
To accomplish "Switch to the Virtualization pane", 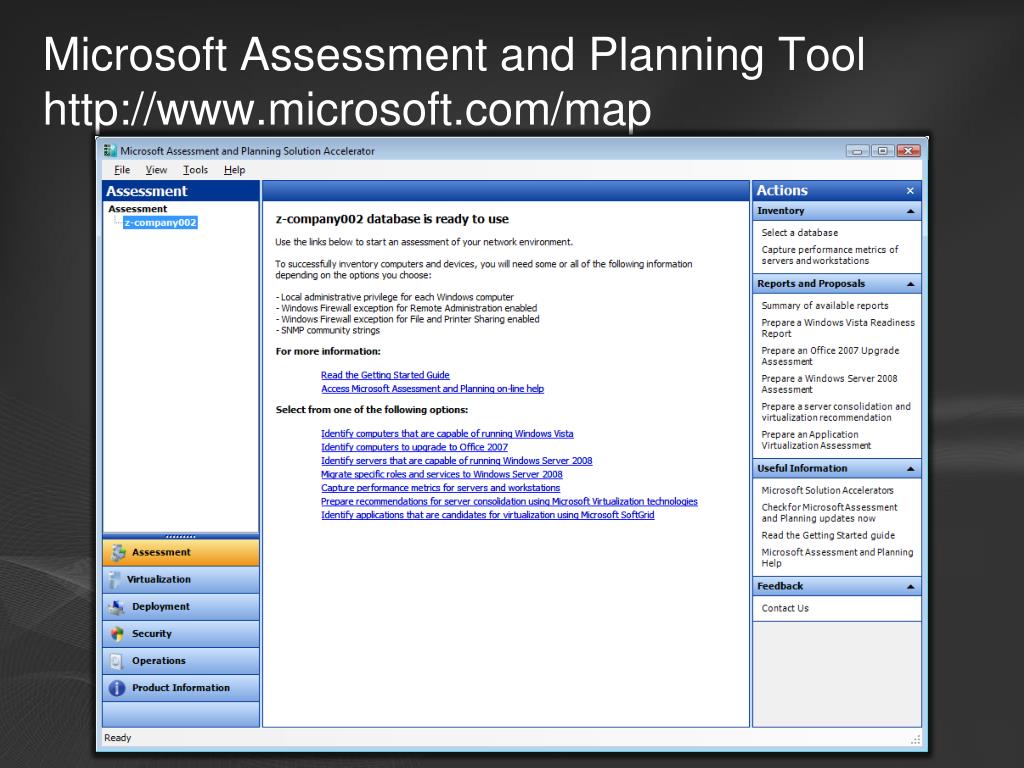I will [x=181, y=580].
